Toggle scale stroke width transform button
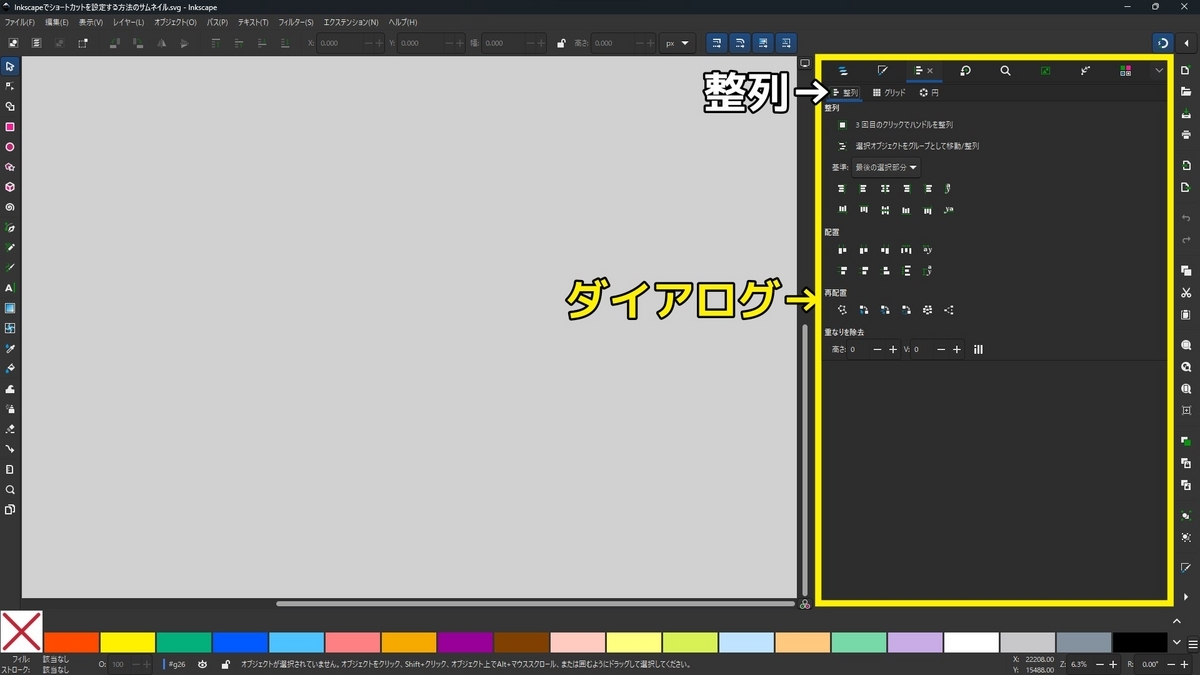 (x=717, y=43)
